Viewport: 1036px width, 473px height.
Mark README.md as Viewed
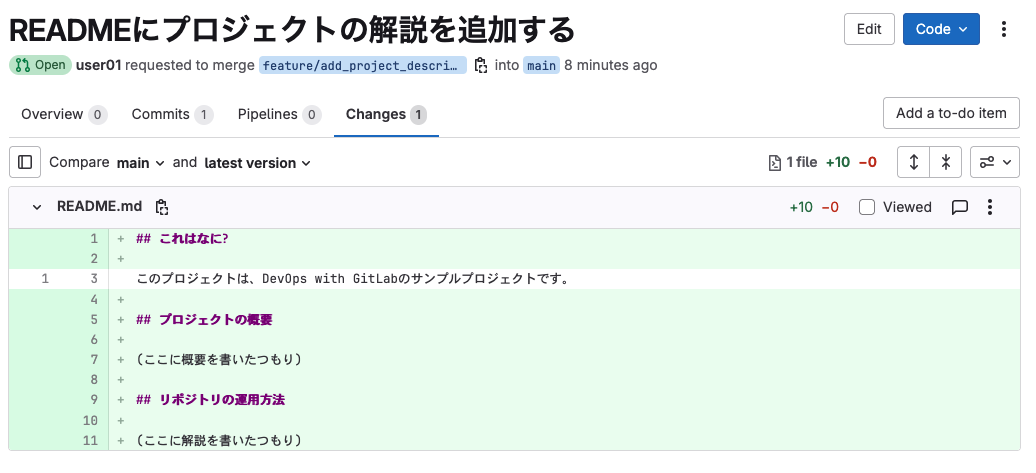point(867,207)
